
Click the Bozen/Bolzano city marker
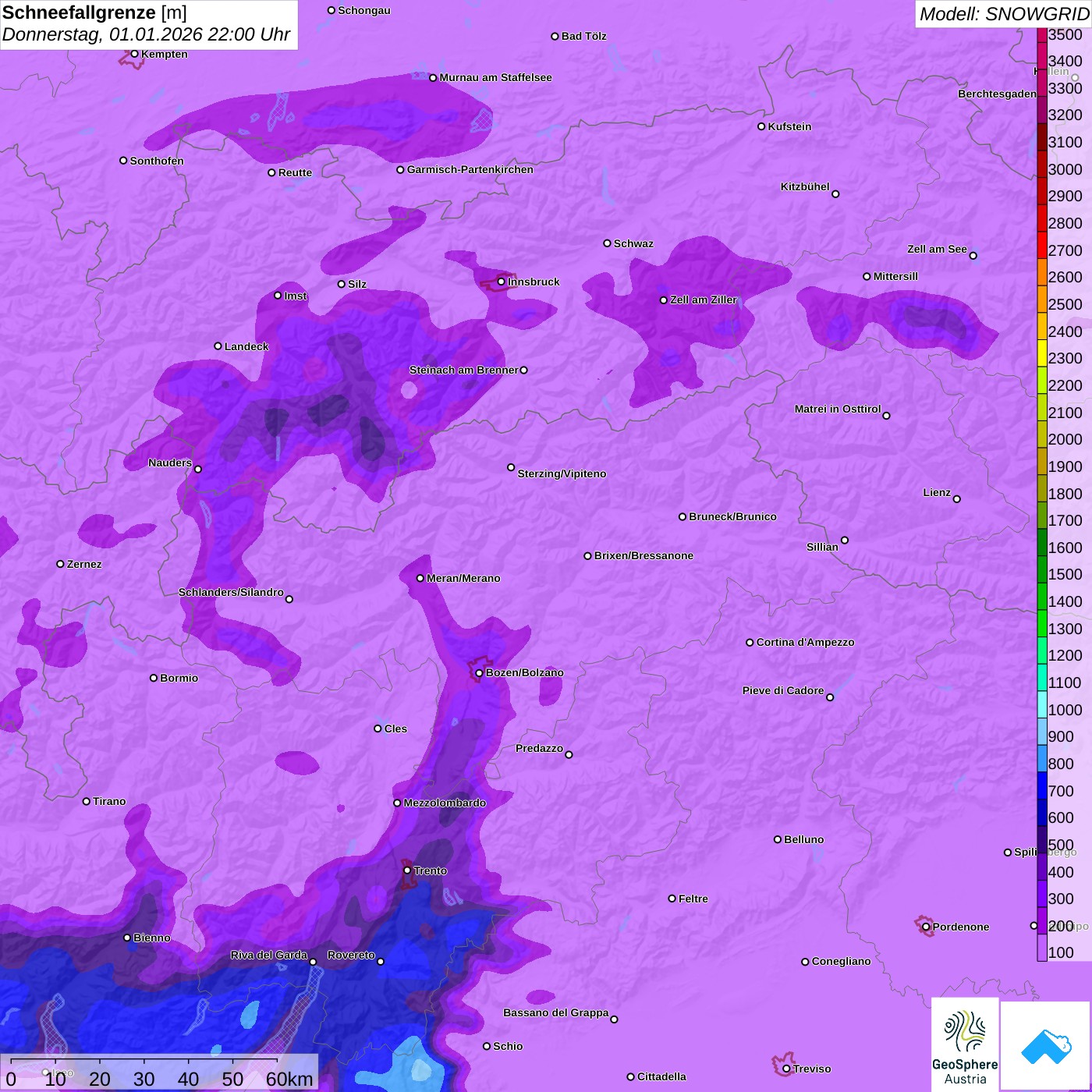(x=480, y=672)
